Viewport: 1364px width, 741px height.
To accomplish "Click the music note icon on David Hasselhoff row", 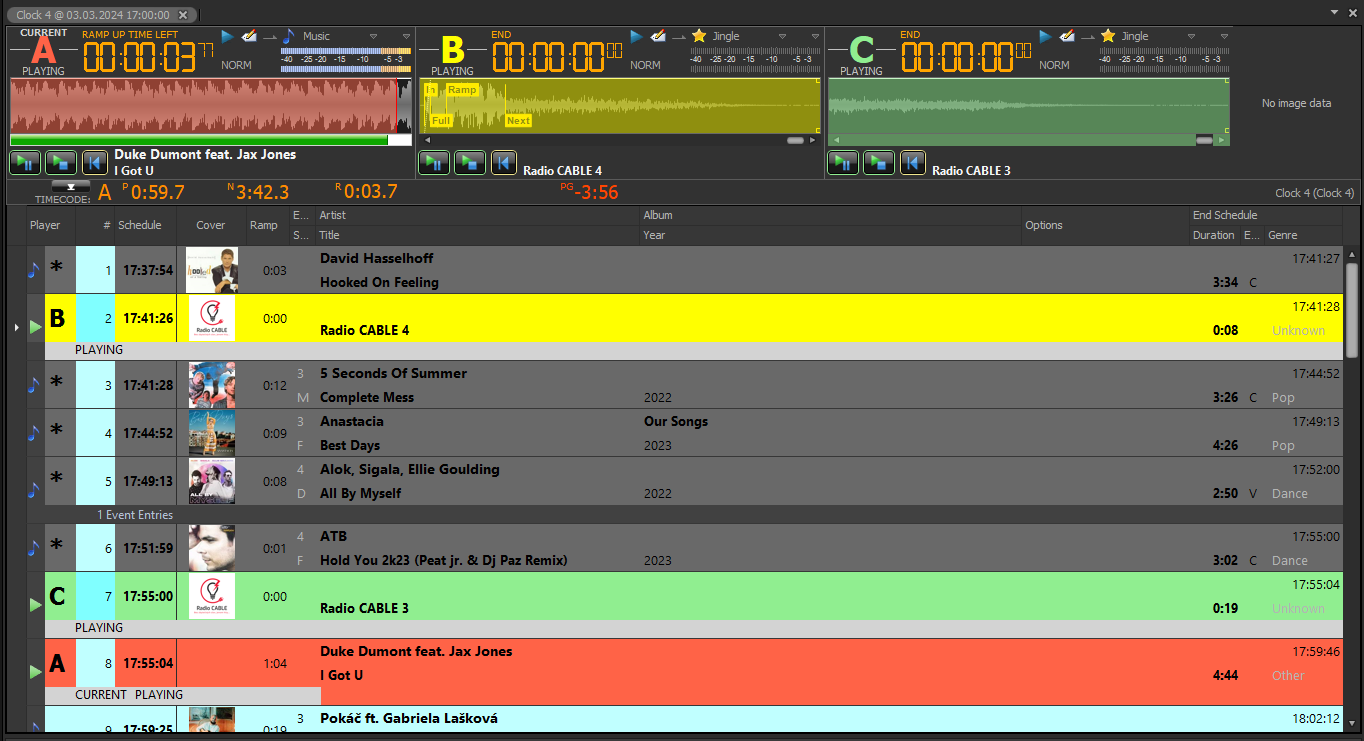I will (33, 269).
